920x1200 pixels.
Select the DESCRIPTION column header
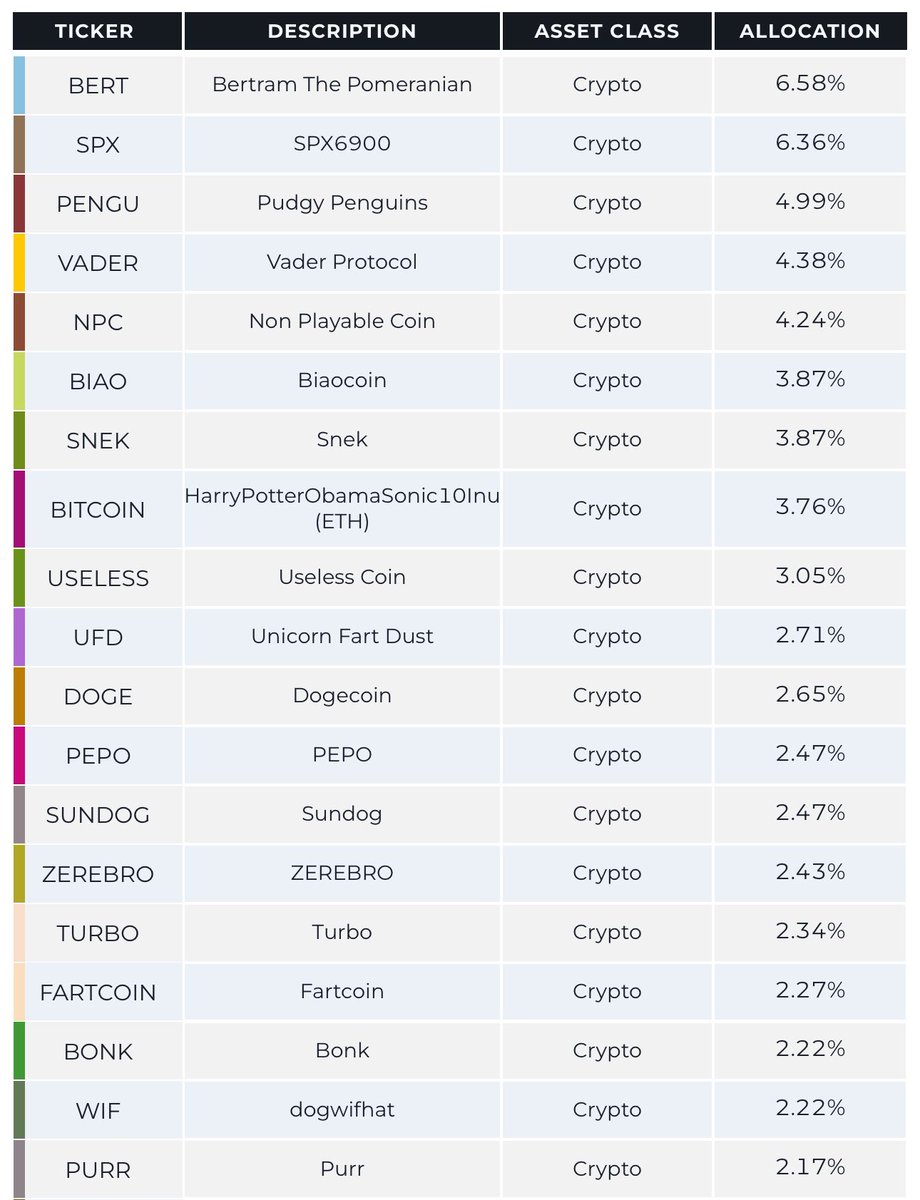[x=342, y=31]
